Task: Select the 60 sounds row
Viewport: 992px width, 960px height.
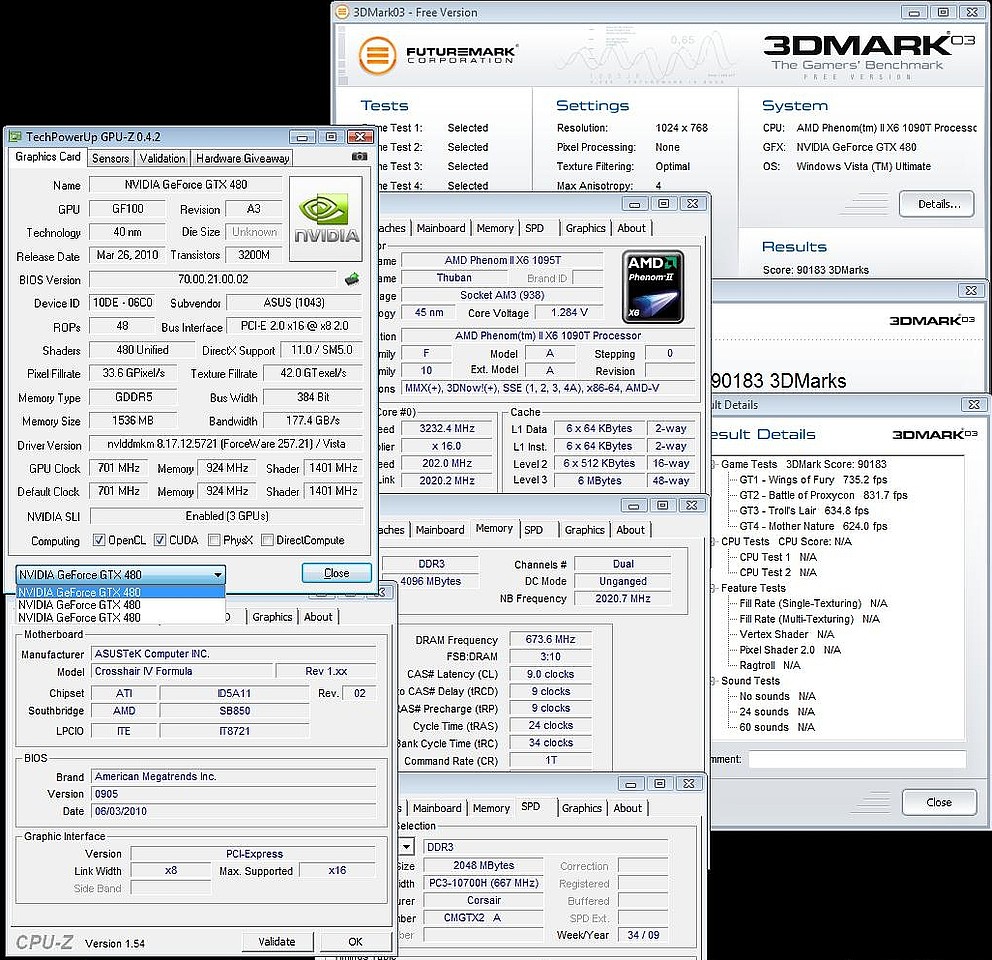Action: point(777,728)
